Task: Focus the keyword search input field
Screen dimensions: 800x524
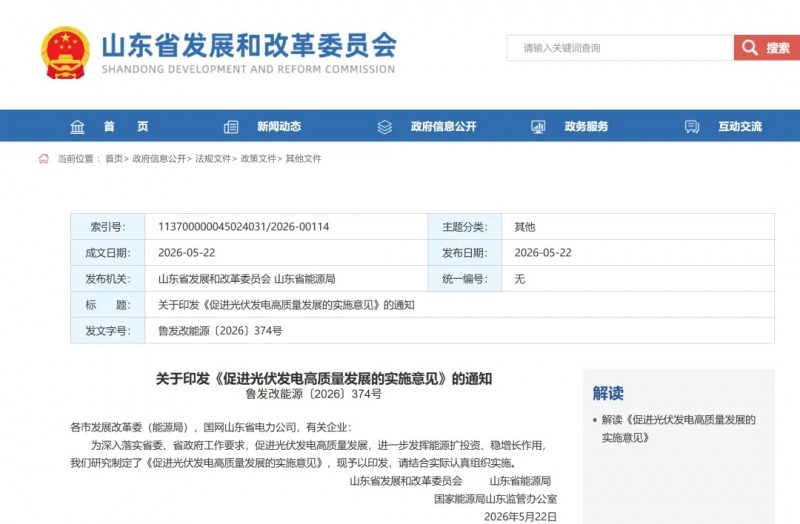Action: (620, 48)
